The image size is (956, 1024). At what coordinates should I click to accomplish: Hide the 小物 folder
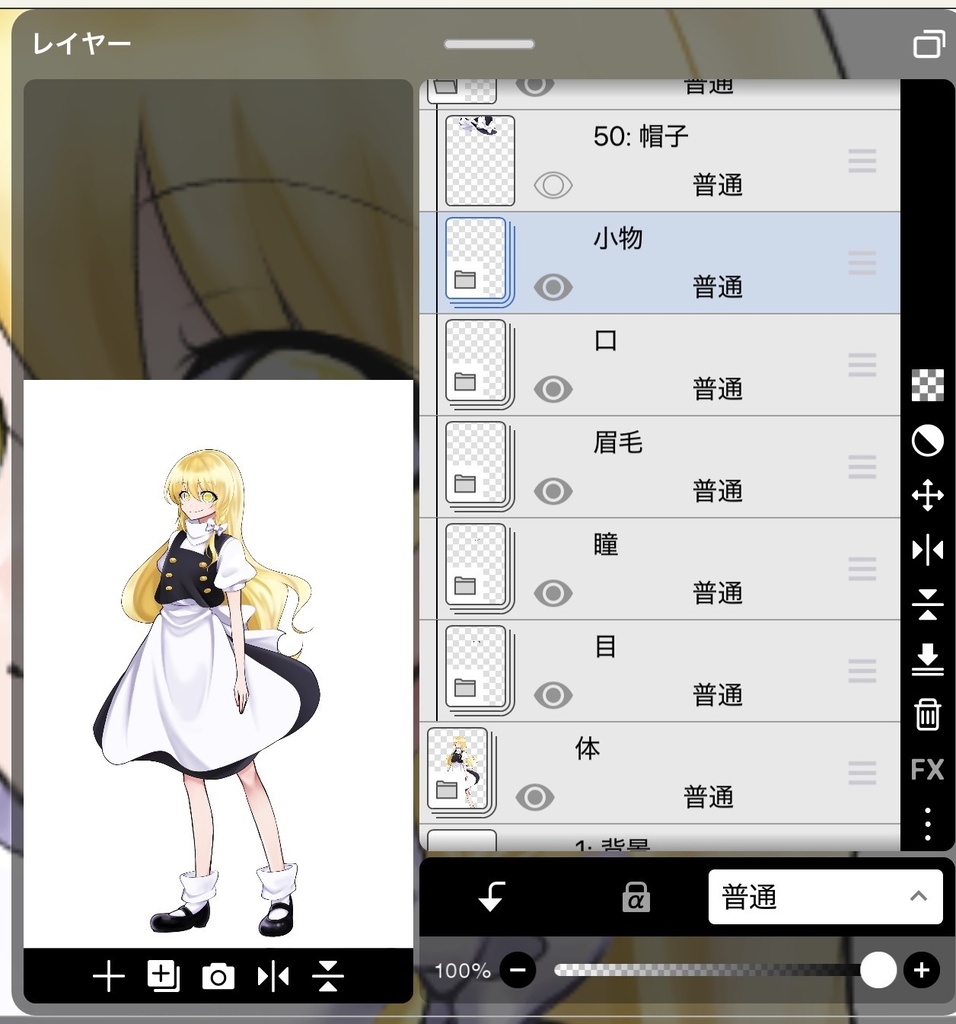[x=553, y=287]
